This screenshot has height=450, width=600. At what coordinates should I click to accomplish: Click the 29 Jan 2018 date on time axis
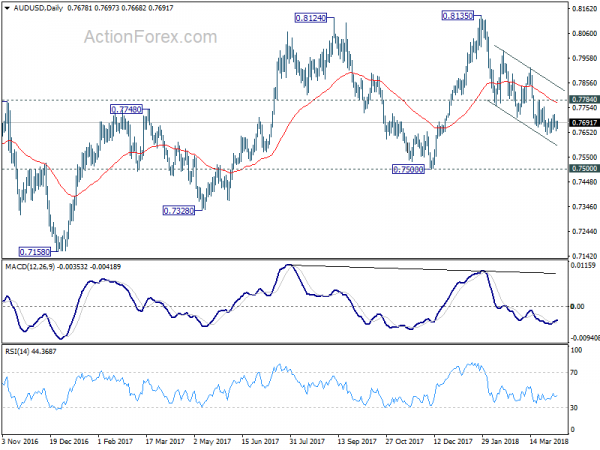click(x=501, y=442)
